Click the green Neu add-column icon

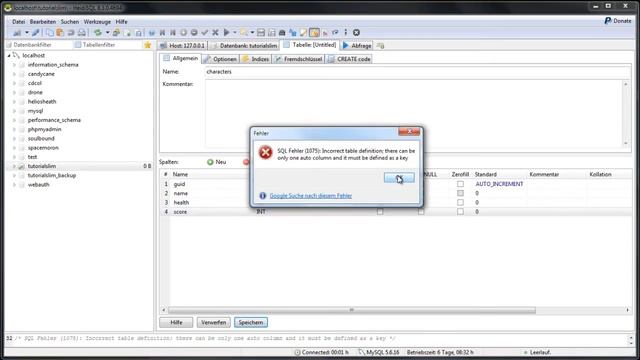pyautogui.click(x=210, y=162)
